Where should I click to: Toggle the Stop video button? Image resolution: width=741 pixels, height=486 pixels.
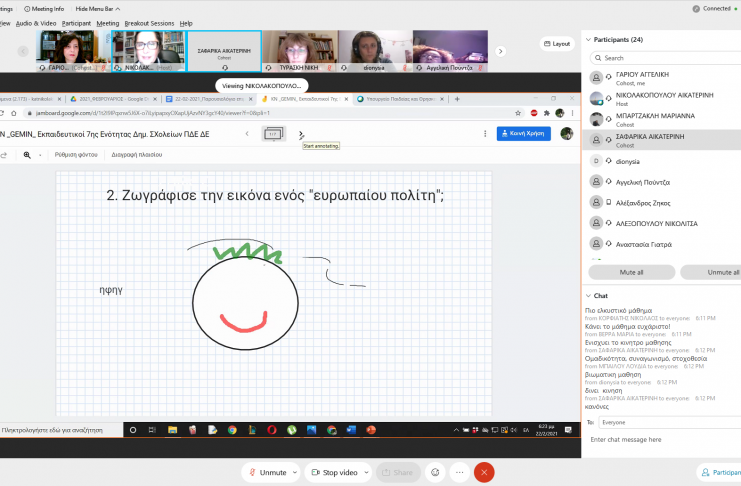[333, 472]
